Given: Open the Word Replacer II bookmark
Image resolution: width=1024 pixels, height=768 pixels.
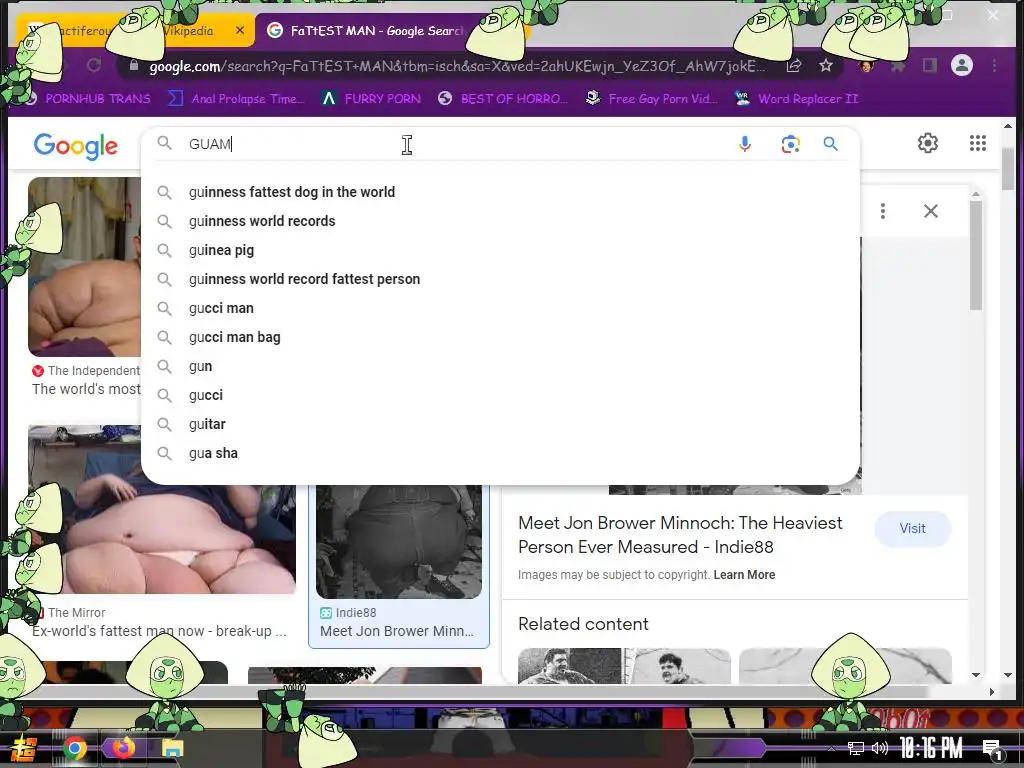Looking at the screenshot, I should point(796,99).
